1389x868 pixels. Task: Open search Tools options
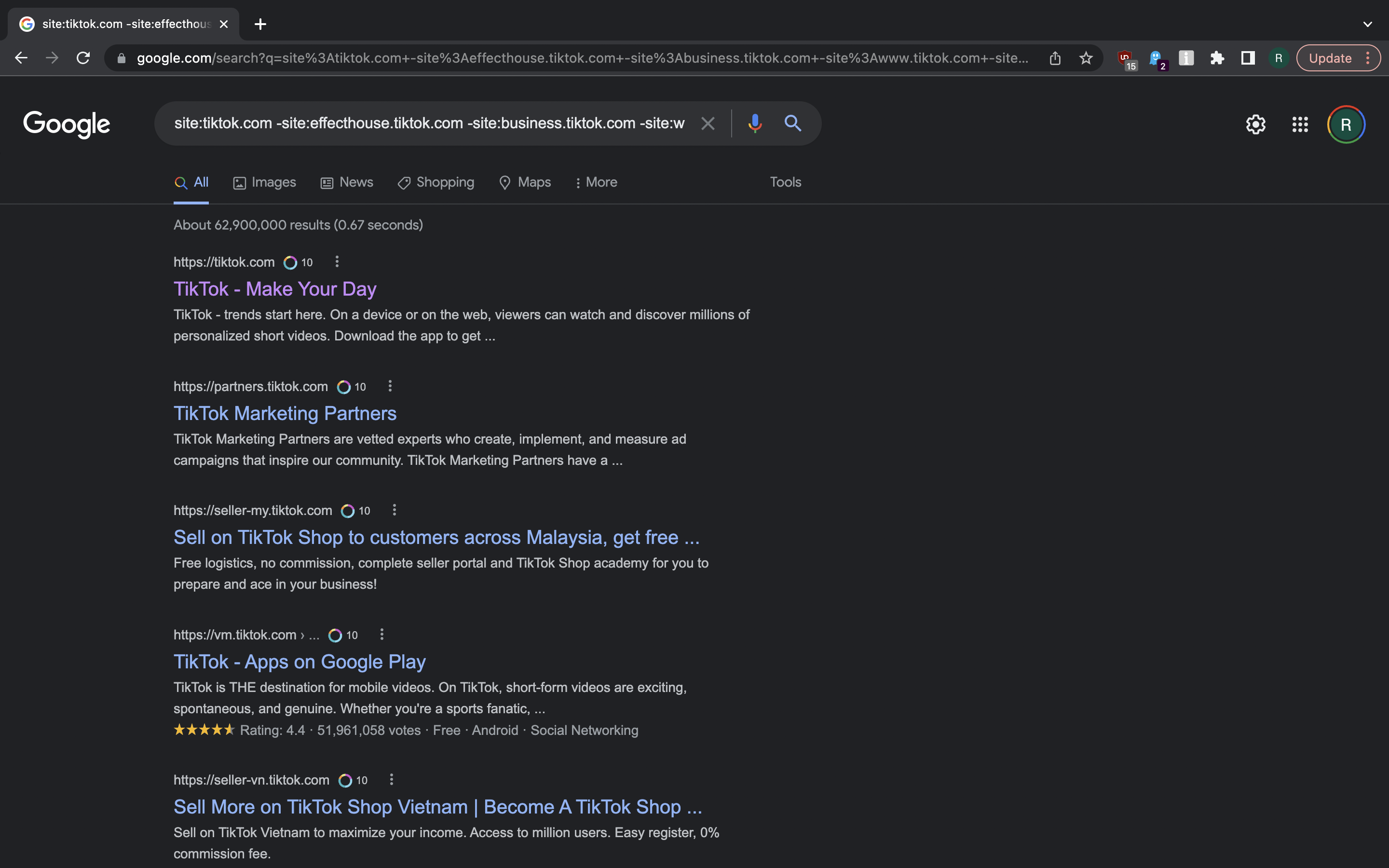(785, 182)
